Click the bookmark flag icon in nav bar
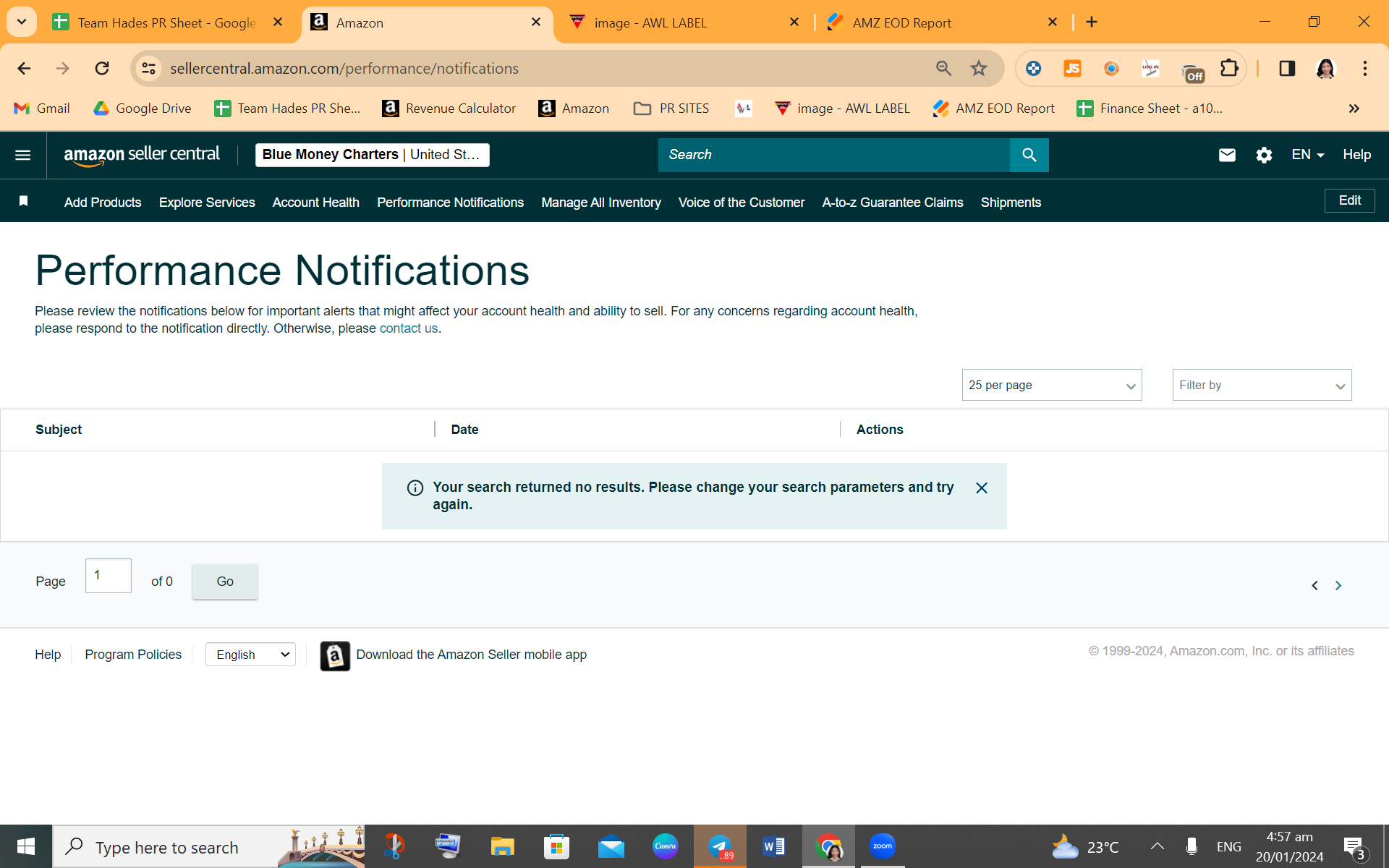The image size is (1389, 868). pyautogui.click(x=23, y=201)
